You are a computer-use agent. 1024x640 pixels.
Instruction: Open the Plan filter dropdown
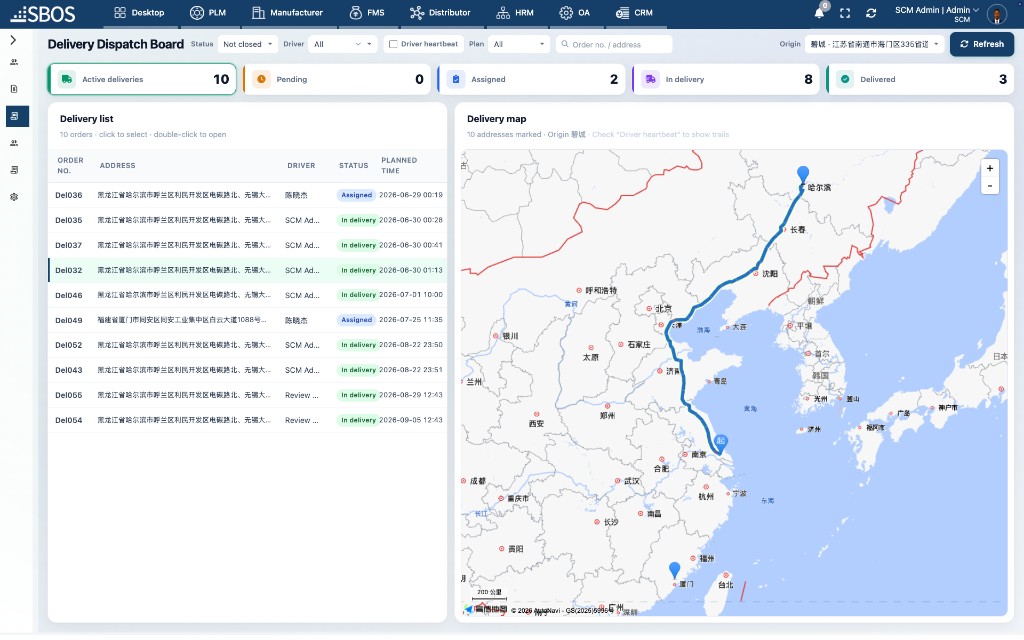519,44
